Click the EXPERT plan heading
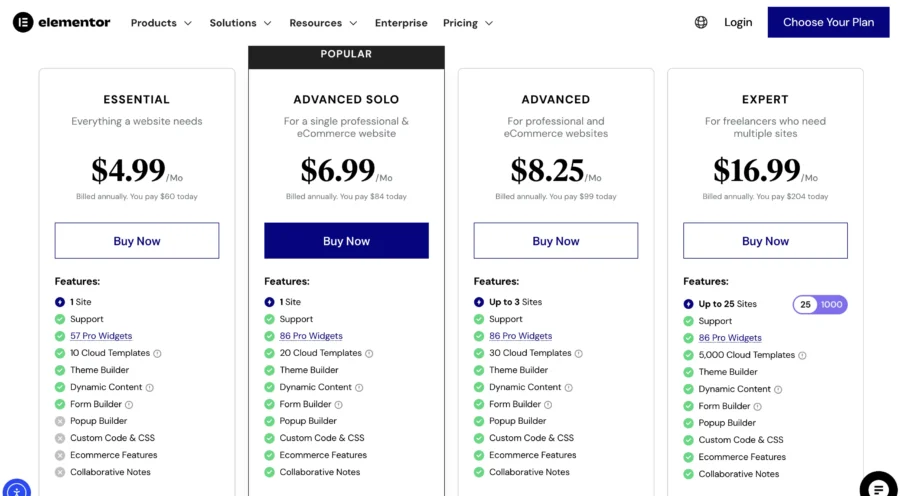The height and width of the screenshot is (496, 900). pos(765,100)
